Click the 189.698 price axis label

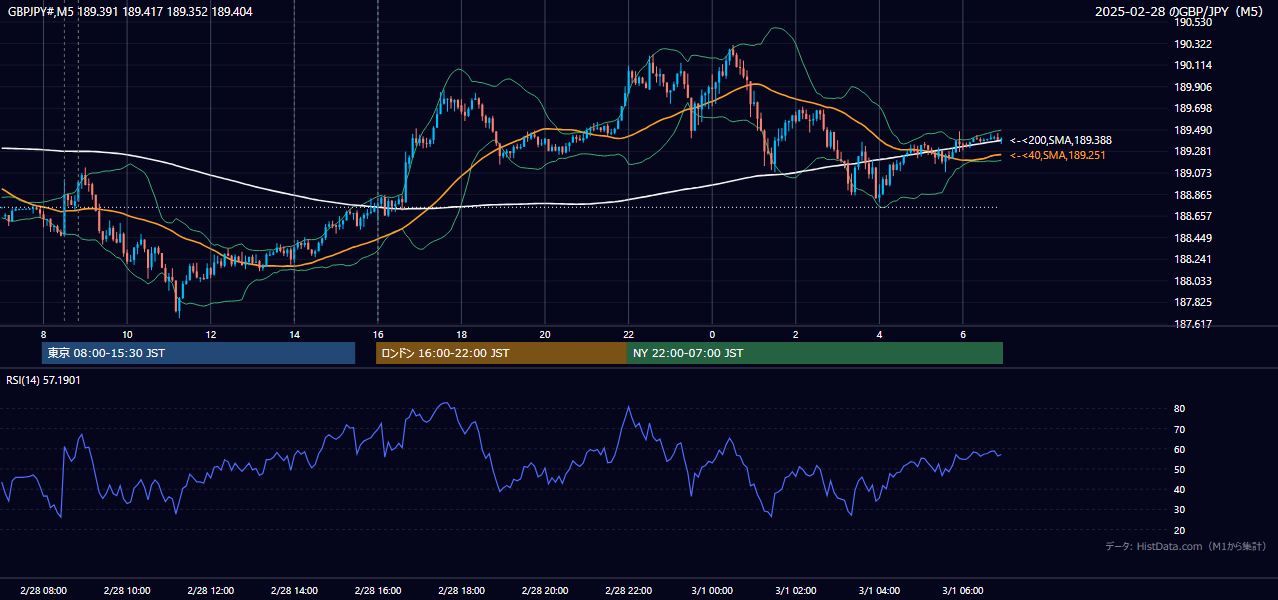(1195, 108)
